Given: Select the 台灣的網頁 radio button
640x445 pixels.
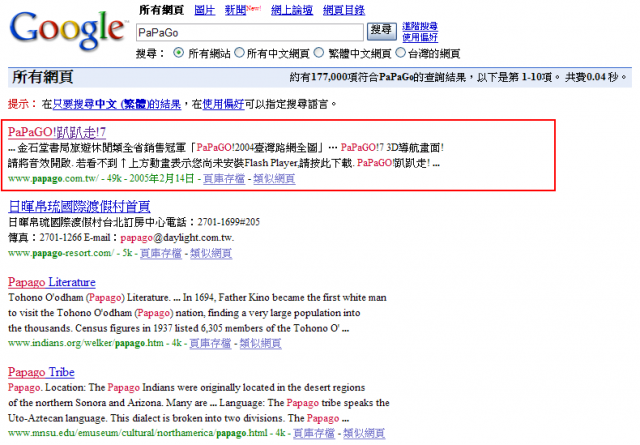Looking at the screenshot, I should pyautogui.click(x=401, y=53).
